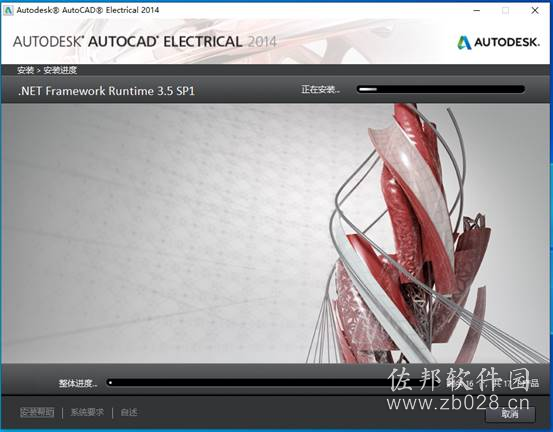Click the AutoCAD Electrical title bar icon

point(8,10)
